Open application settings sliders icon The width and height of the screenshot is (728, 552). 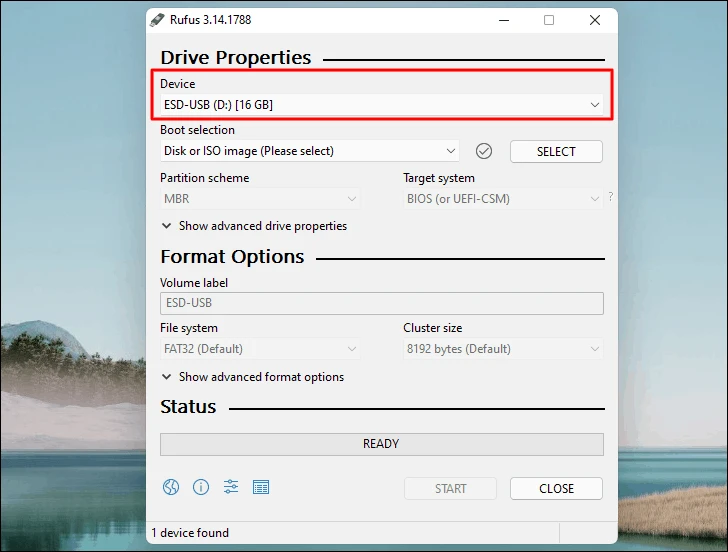click(231, 487)
